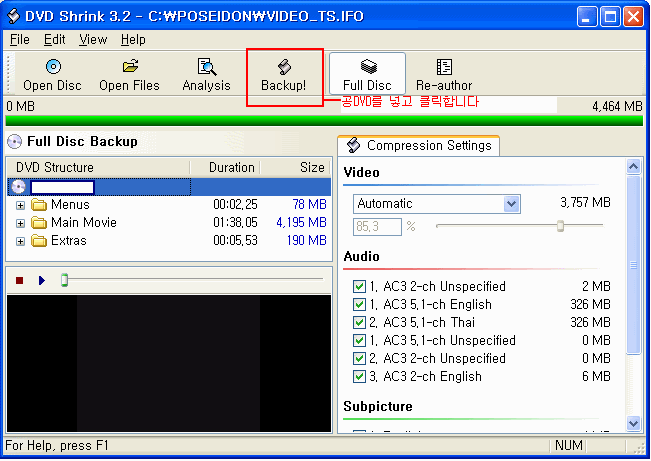Viewport: 651px width, 461px height.
Task: Close the DVD Shrink window
Action: click(x=634, y=17)
